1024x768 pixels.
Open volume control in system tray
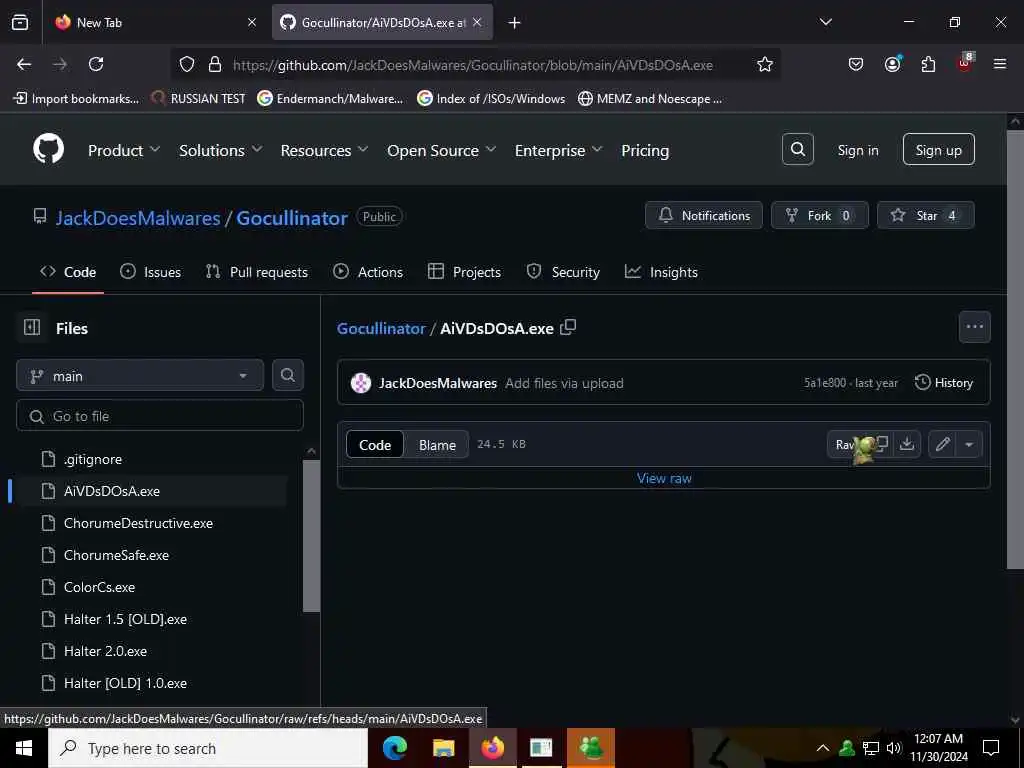coord(893,748)
